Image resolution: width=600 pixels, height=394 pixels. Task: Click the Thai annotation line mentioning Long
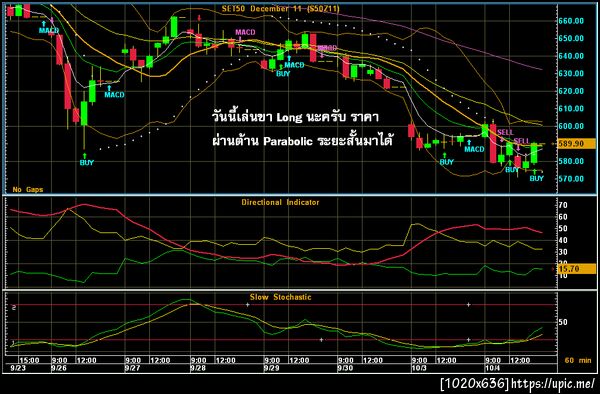coord(295,117)
